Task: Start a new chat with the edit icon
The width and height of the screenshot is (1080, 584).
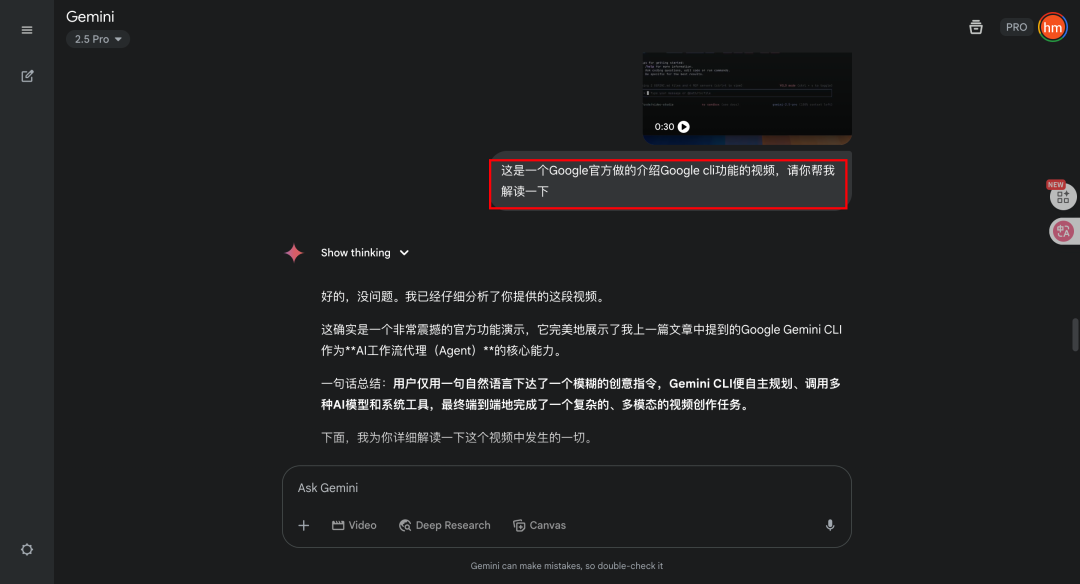Action: (27, 76)
